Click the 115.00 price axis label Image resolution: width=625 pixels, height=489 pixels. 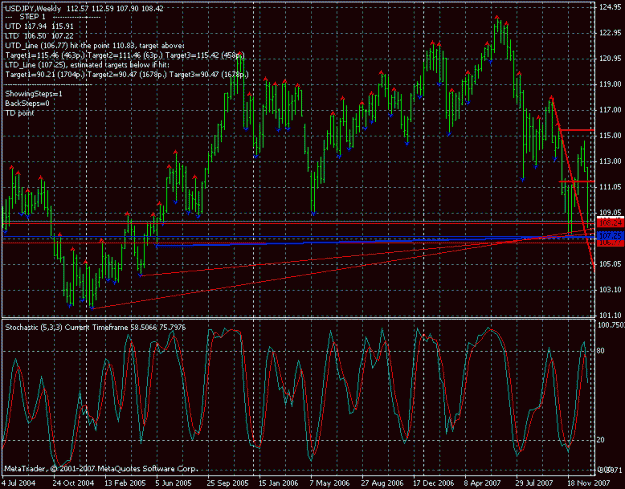point(610,136)
